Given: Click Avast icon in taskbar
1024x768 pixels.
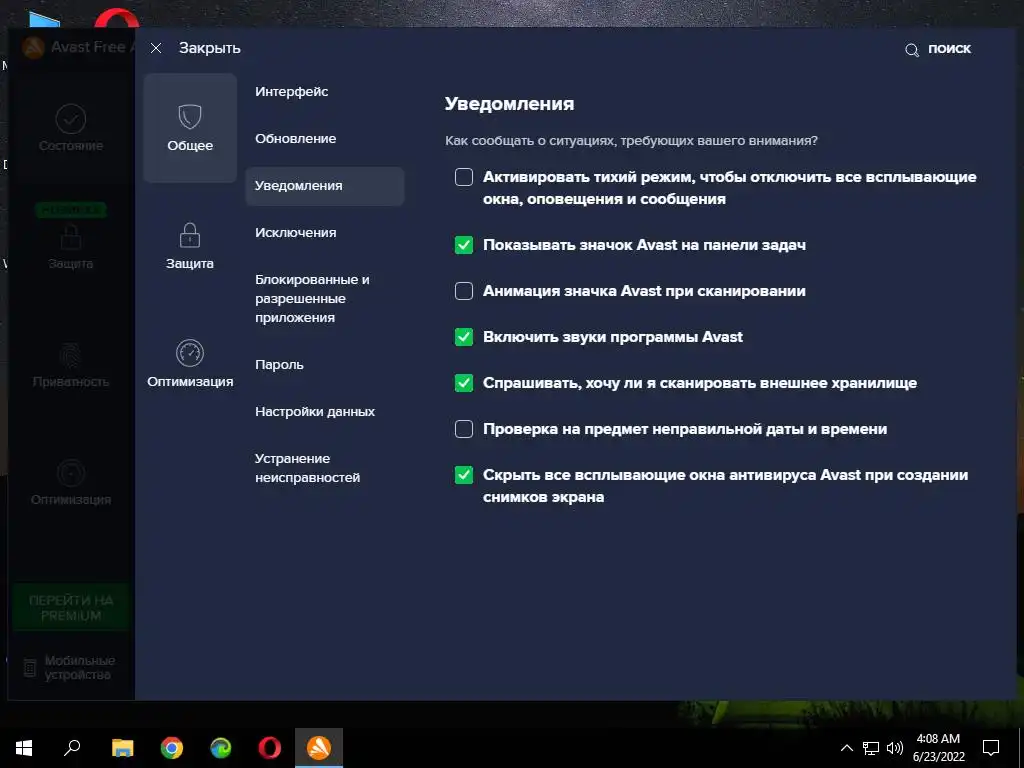Looking at the screenshot, I should 319,748.
